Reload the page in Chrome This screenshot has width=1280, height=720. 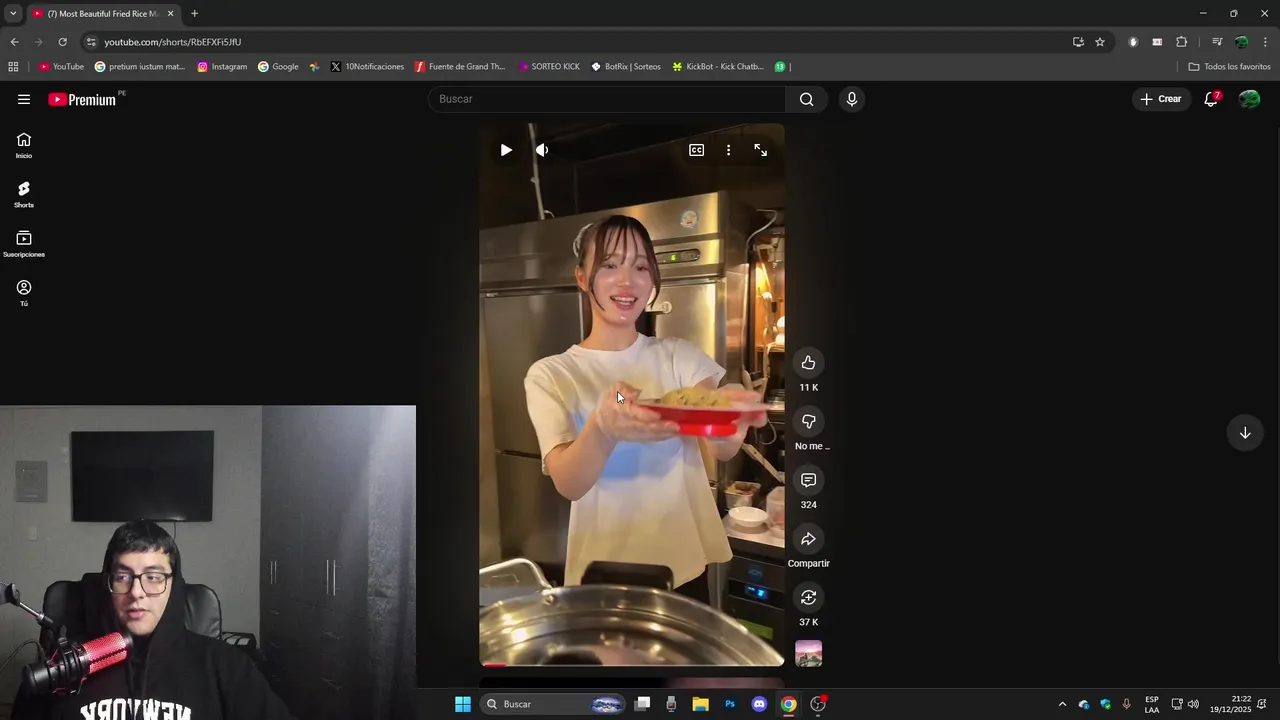point(62,42)
